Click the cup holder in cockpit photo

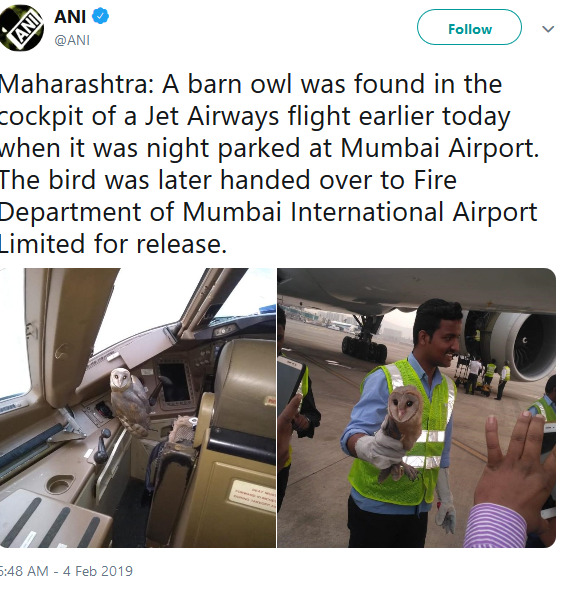tap(60, 483)
